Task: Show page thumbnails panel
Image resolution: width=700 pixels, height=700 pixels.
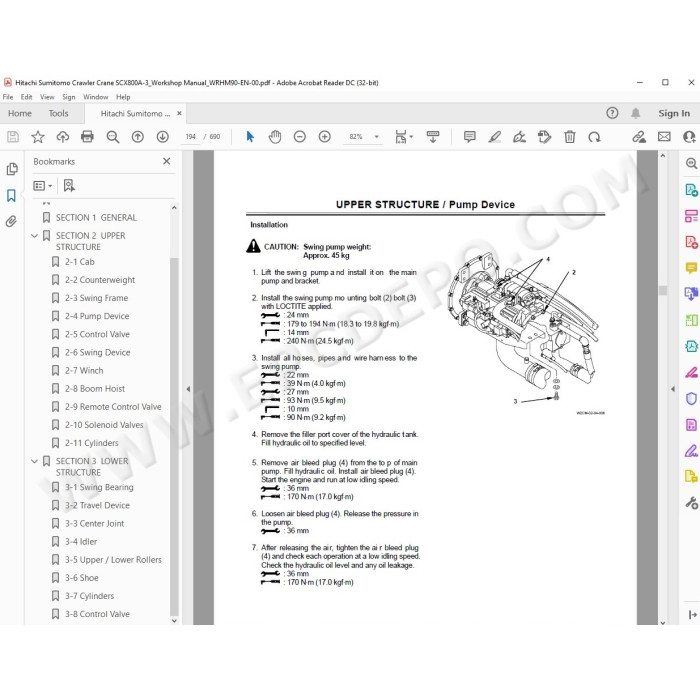Action: point(12,169)
